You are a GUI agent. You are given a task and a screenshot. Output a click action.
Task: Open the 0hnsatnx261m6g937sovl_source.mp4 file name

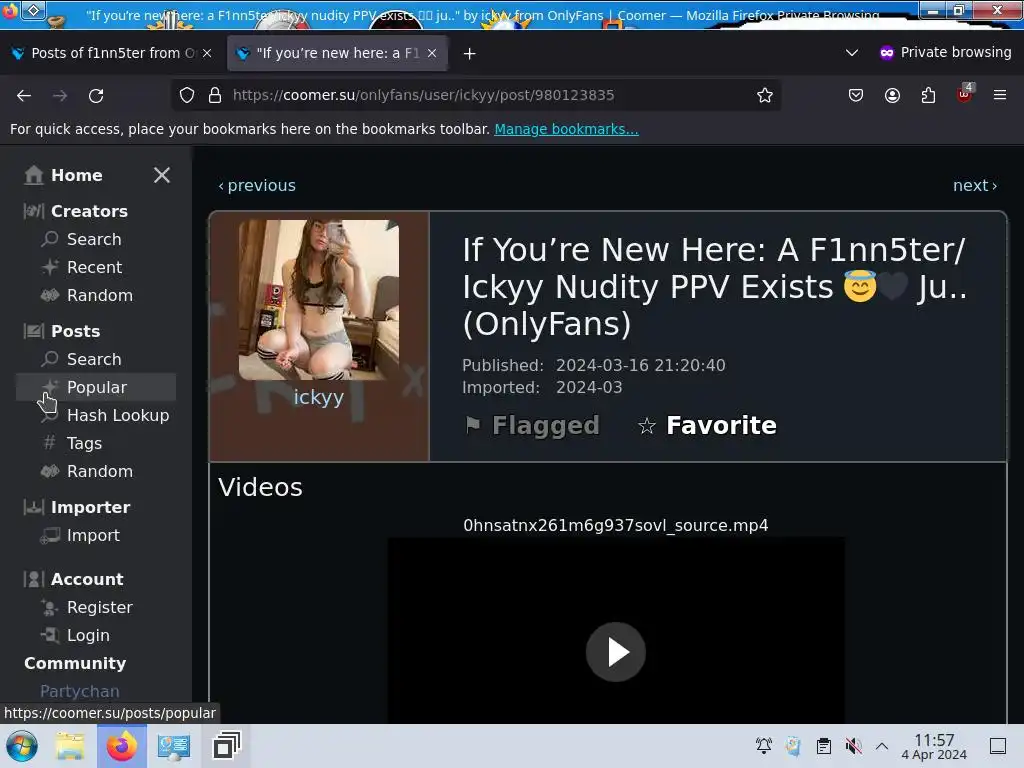coord(616,526)
